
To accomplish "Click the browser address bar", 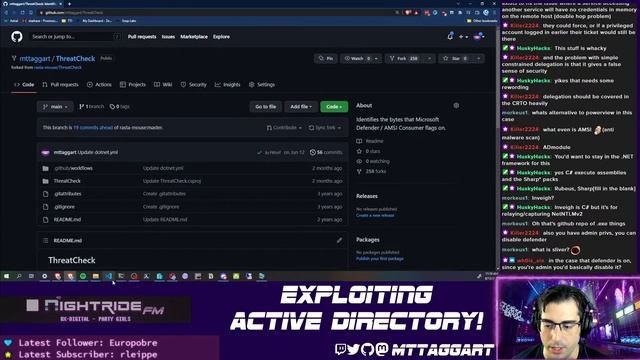I will point(220,13).
